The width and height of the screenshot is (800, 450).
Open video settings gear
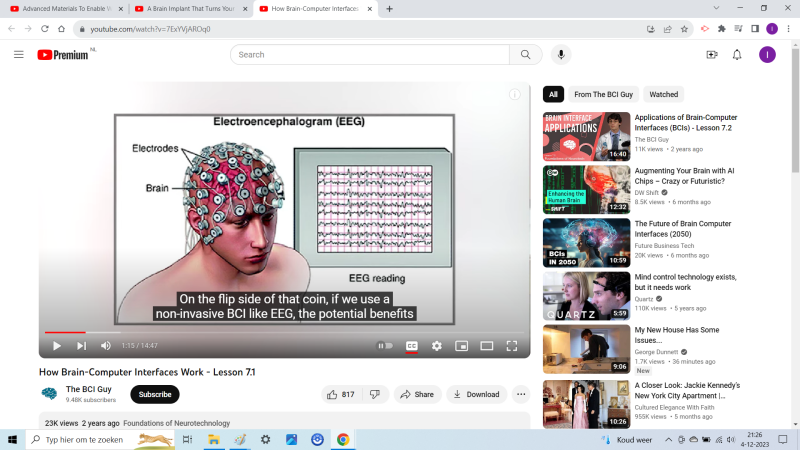pyautogui.click(x=437, y=346)
